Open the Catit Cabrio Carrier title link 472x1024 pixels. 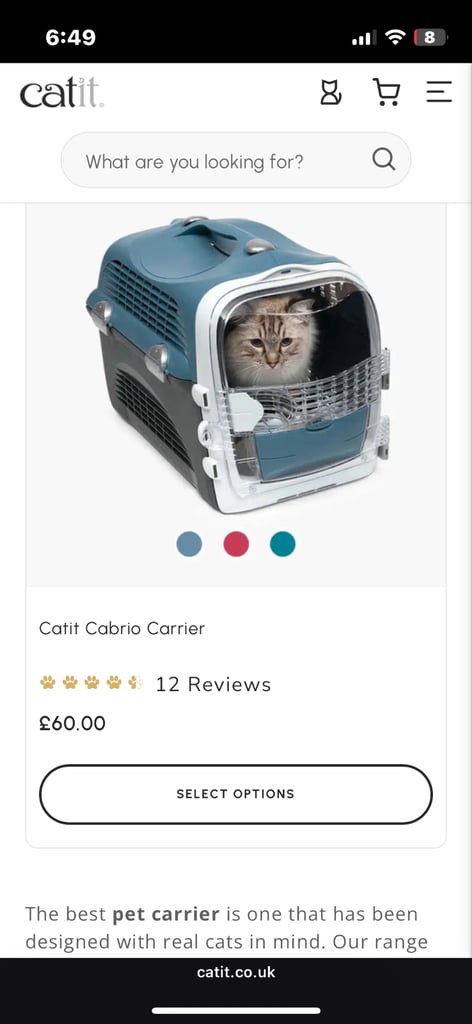[x=122, y=628]
